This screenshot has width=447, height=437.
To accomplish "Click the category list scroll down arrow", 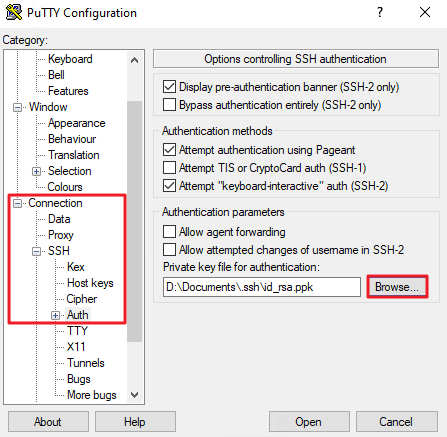I will (135, 395).
